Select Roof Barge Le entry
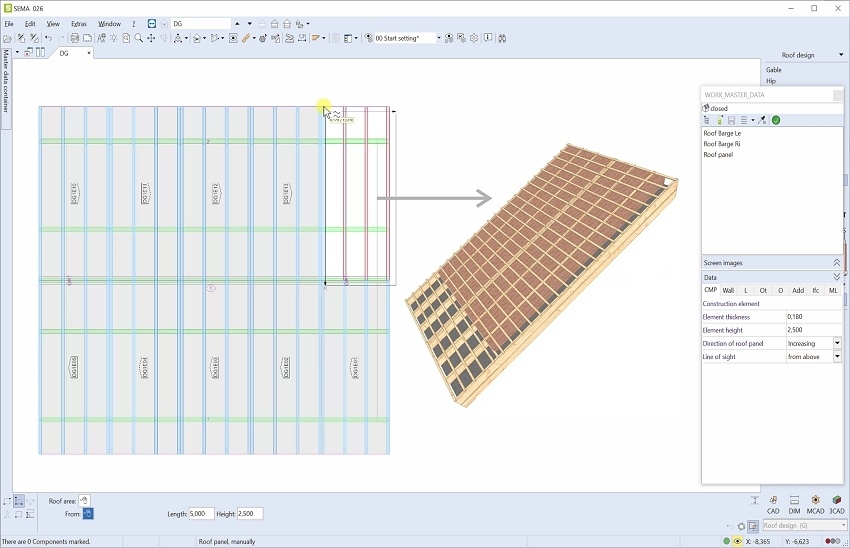Screen dimensions: 850x548 pos(722,133)
